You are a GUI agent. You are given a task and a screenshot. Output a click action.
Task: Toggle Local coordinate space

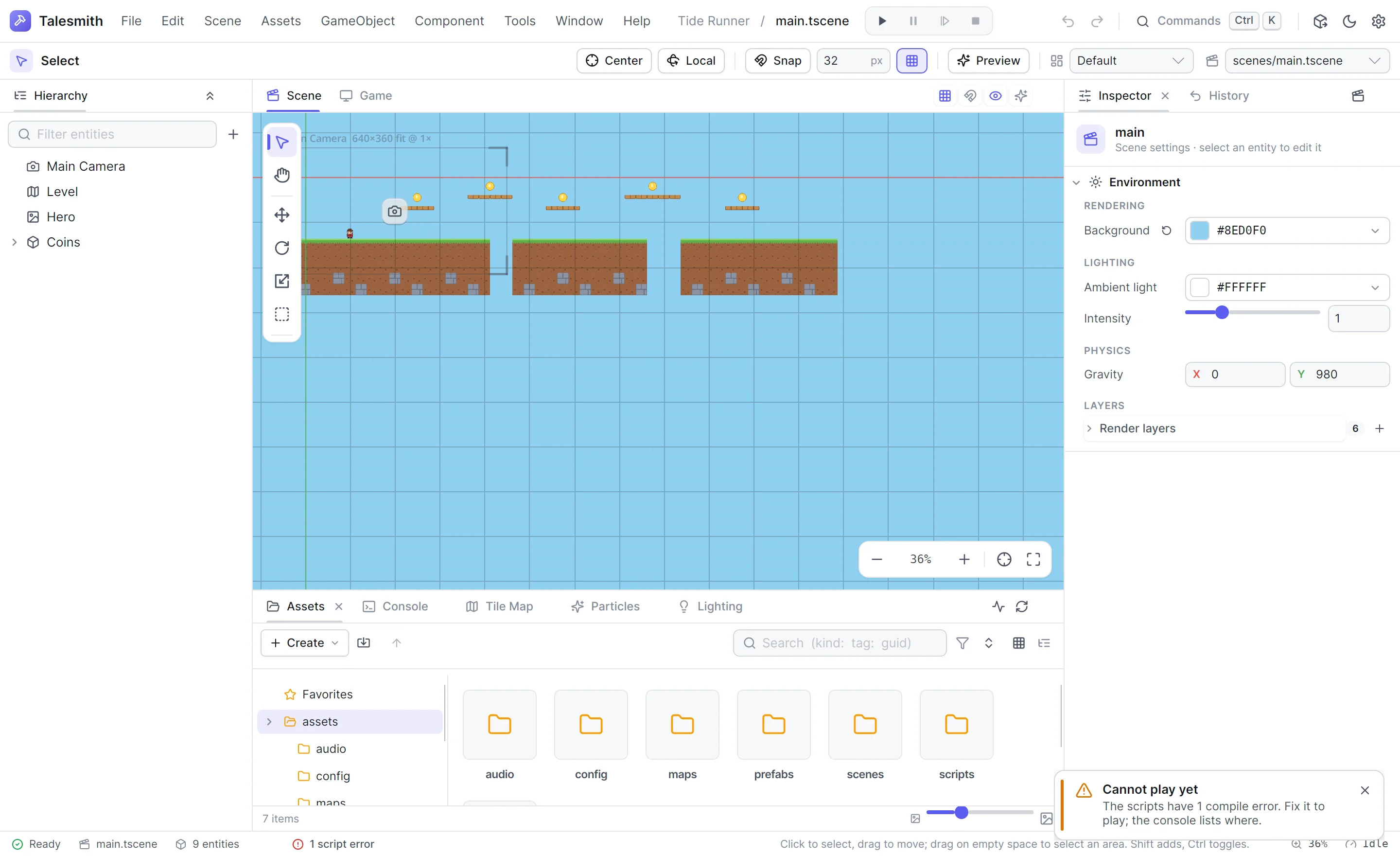pyautogui.click(x=691, y=61)
